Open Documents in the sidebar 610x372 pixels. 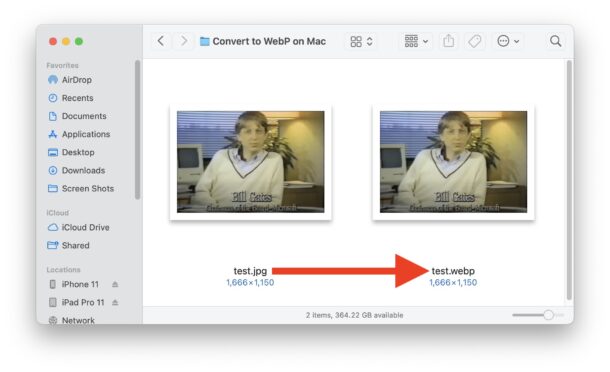tap(84, 116)
